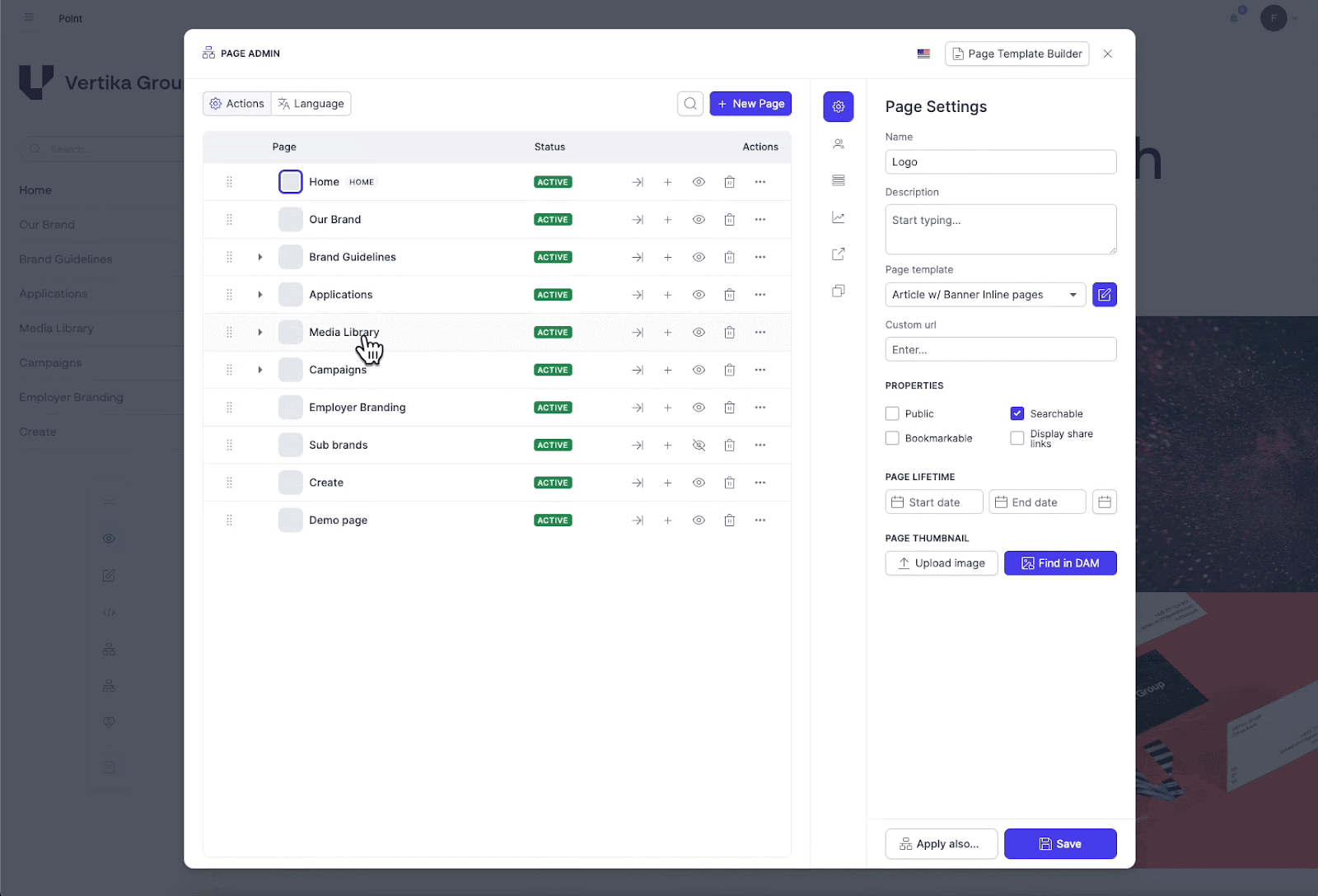Open the Page Settings gear panel
Image resolution: width=1318 pixels, height=896 pixels.
pyautogui.click(x=838, y=106)
